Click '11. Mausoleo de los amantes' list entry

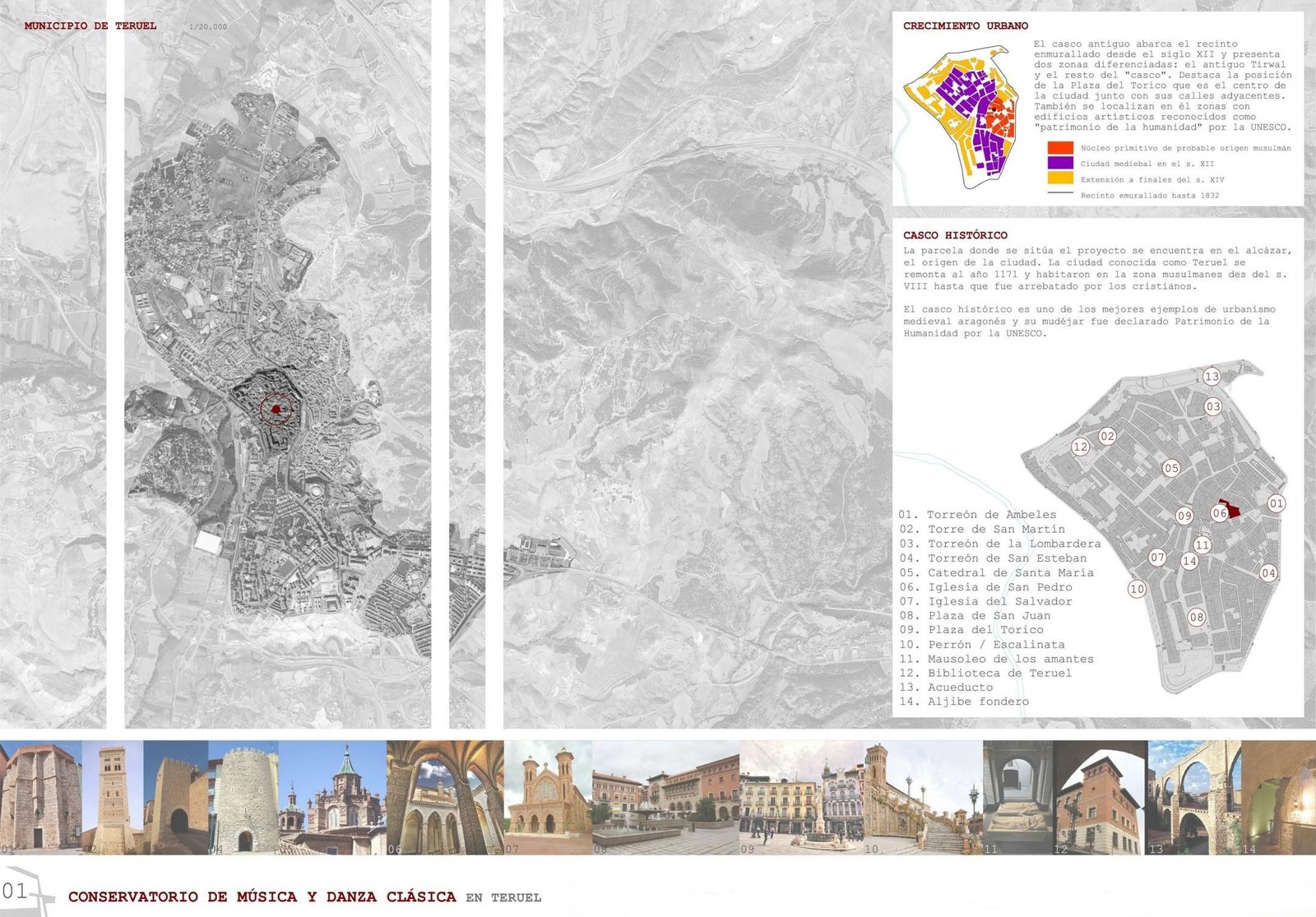coord(996,659)
